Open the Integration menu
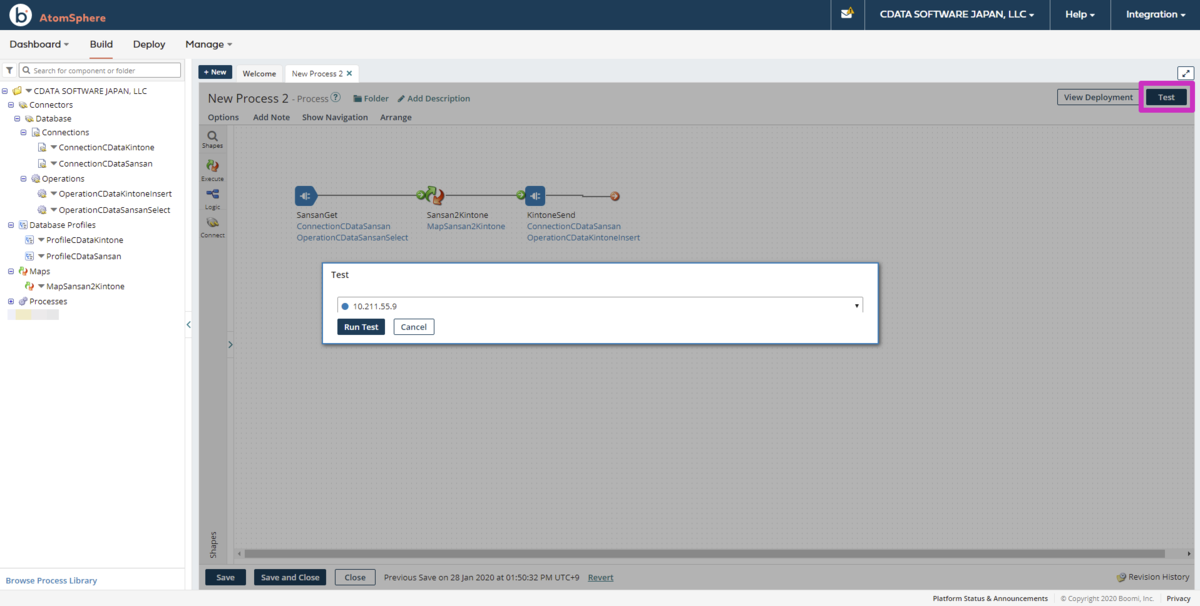 1155,15
